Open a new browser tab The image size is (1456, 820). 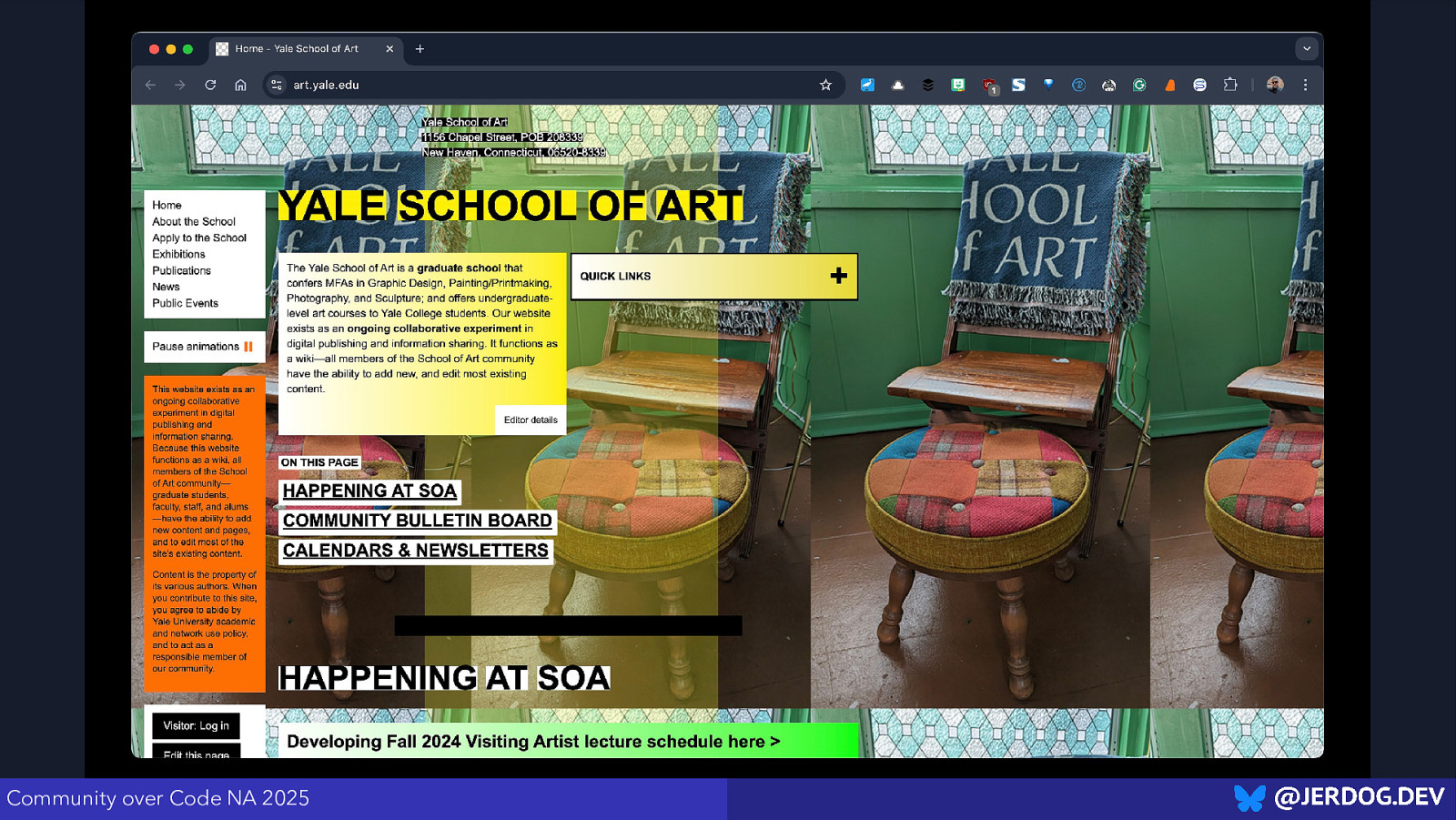click(x=420, y=49)
